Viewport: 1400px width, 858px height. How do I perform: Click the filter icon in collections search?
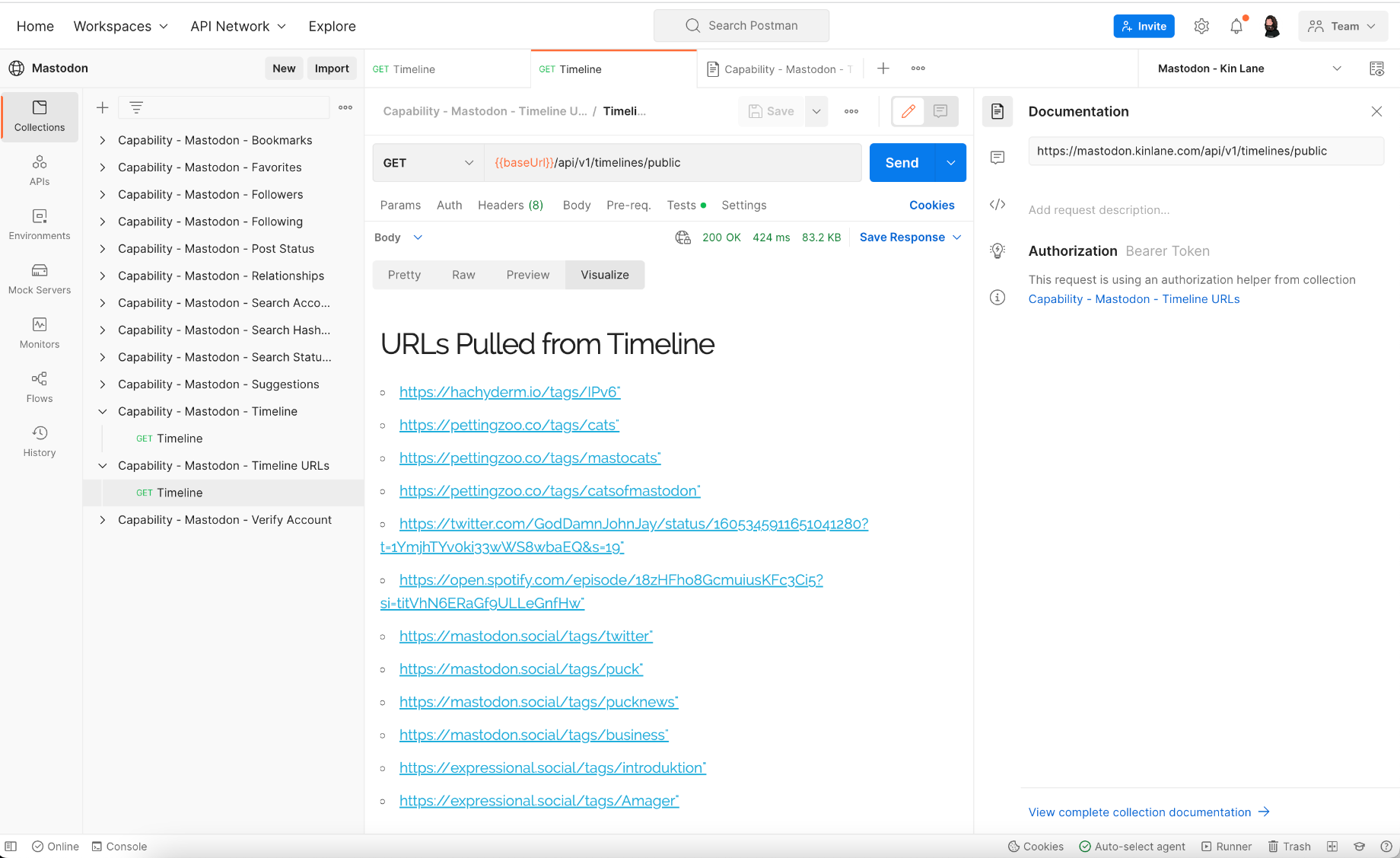pyautogui.click(x=136, y=107)
